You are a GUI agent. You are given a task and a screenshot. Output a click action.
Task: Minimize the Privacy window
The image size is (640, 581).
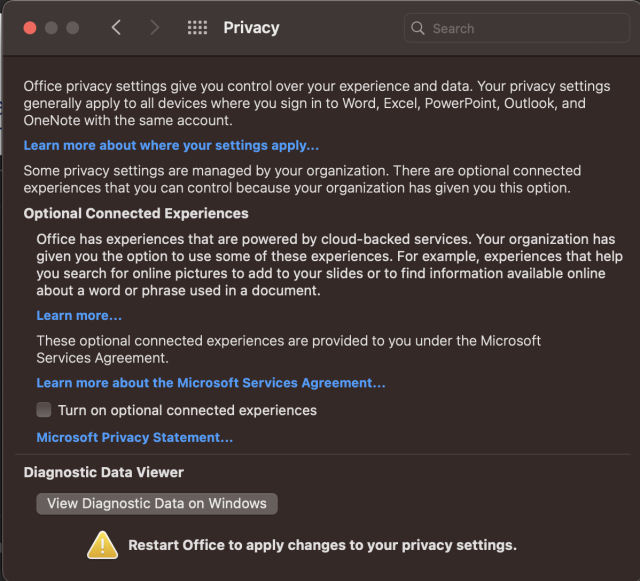pos(51,28)
